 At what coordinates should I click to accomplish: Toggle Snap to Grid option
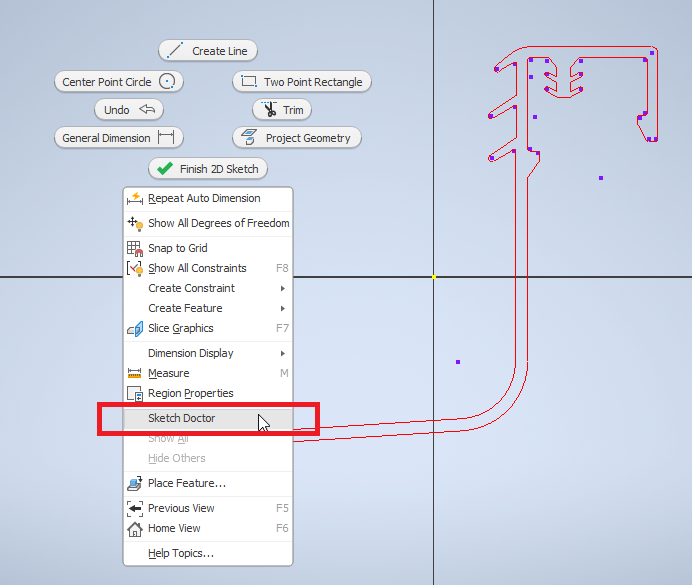(x=208, y=248)
